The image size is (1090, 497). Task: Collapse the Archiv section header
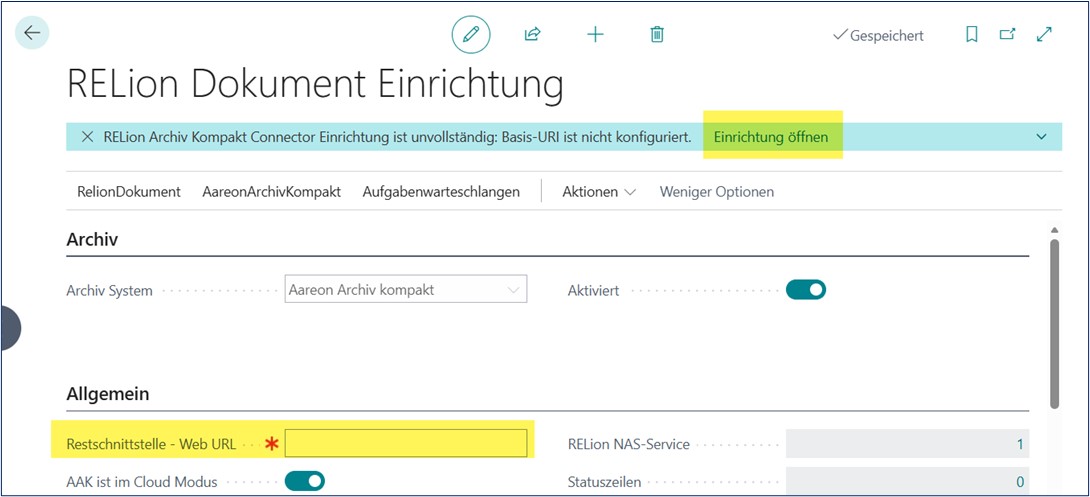92,240
